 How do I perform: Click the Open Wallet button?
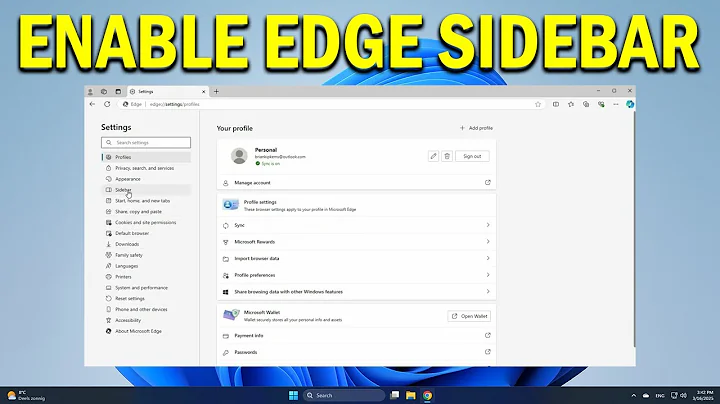(469, 316)
